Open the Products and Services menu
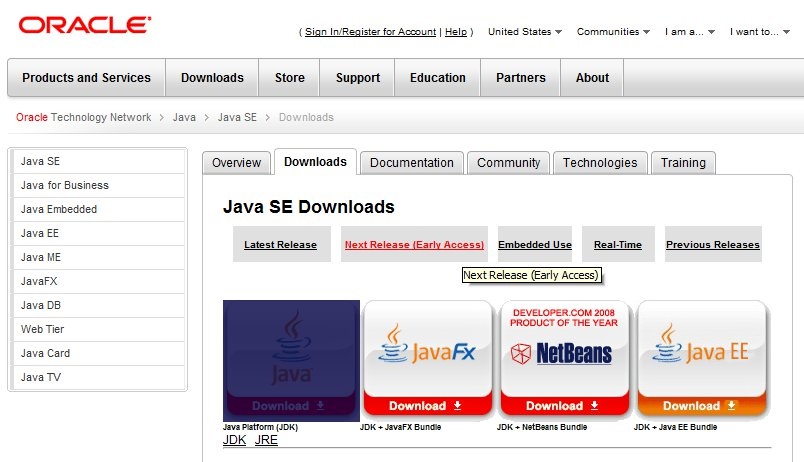 [86, 78]
